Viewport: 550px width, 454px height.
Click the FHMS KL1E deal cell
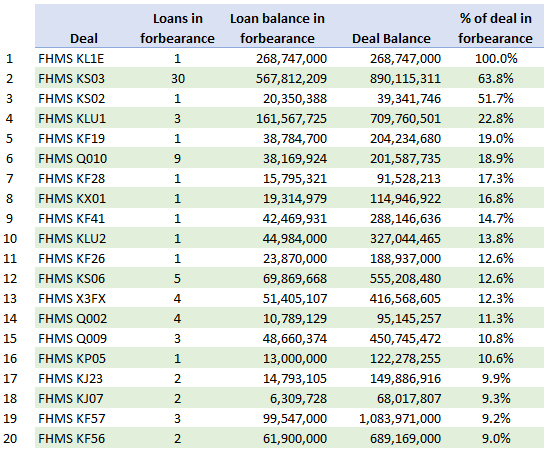coord(71,58)
